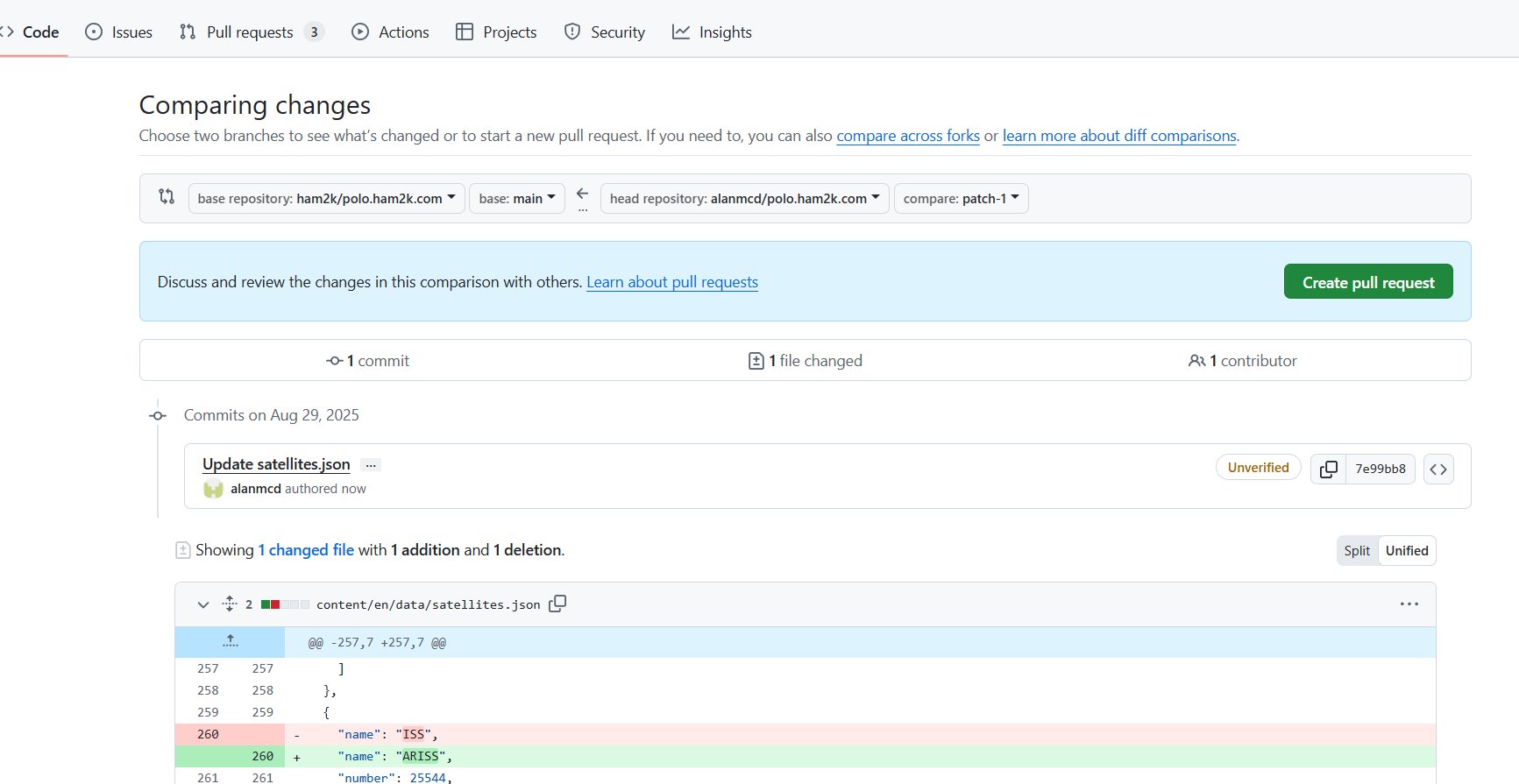
Task: Click the switch base and head icon
Action: click(x=167, y=197)
